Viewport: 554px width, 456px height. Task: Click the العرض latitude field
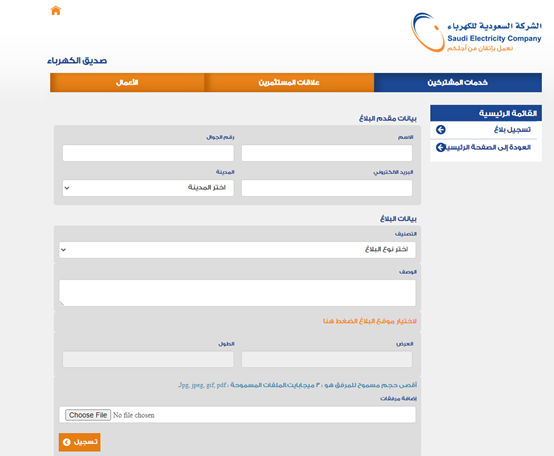coord(327,359)
